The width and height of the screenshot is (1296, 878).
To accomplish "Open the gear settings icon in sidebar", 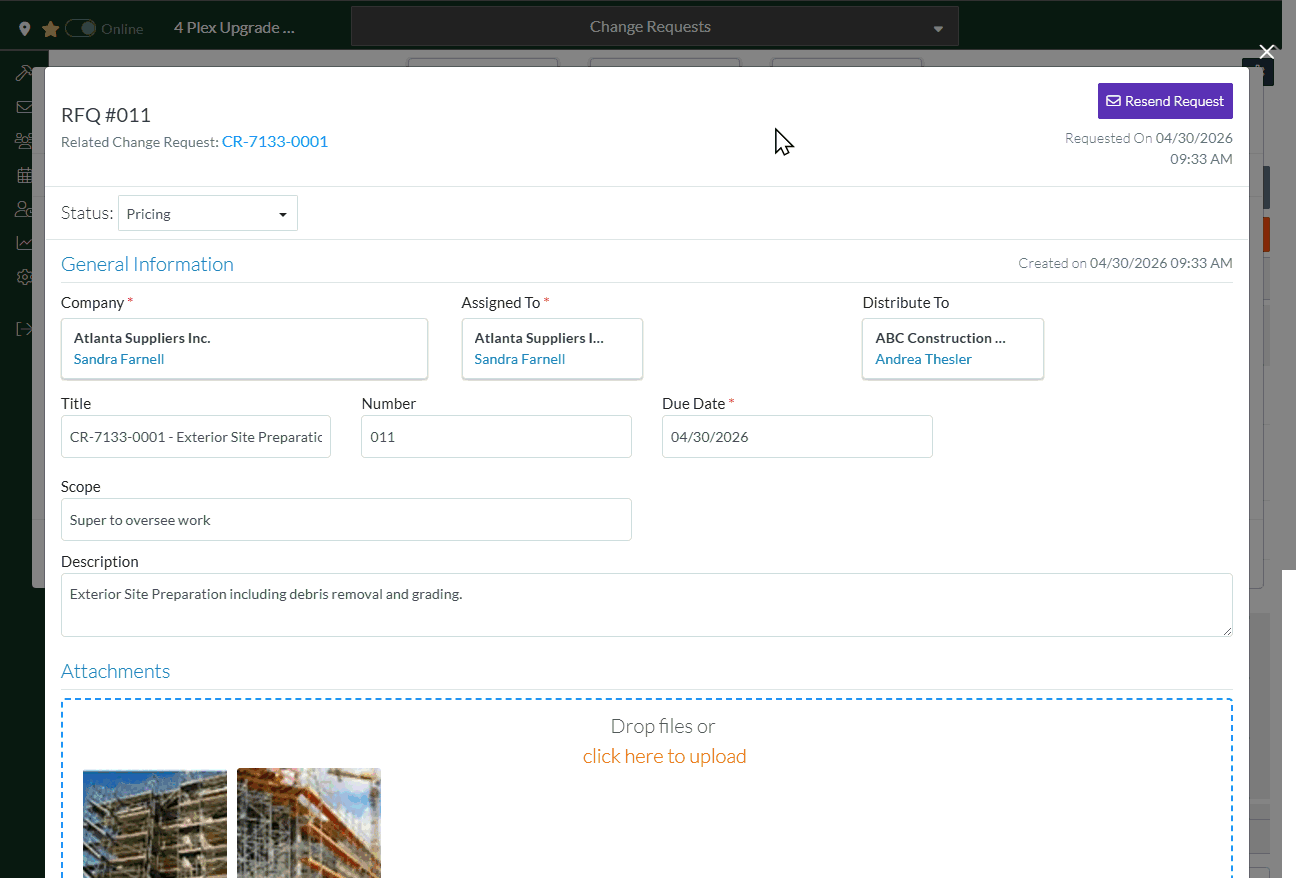I will coord(23,277).
